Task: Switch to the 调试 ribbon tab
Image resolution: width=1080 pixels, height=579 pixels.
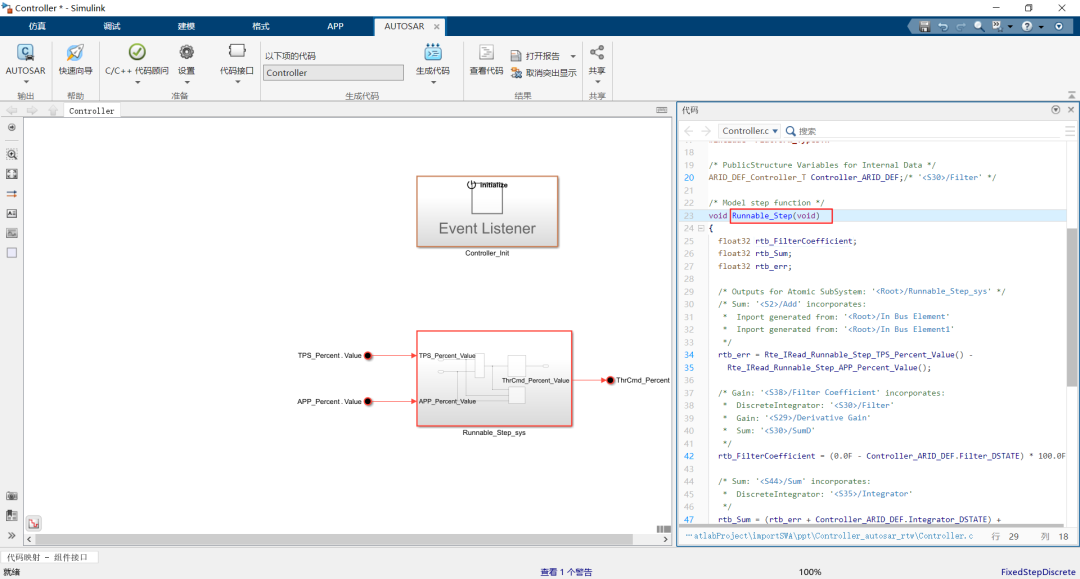Action: (112, 26)
